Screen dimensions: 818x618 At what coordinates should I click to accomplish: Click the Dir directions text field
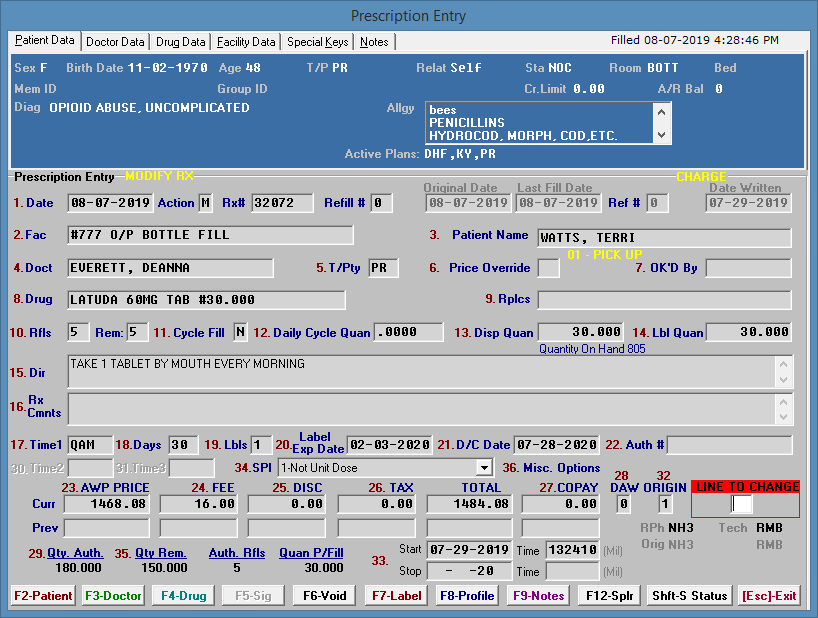420,372
